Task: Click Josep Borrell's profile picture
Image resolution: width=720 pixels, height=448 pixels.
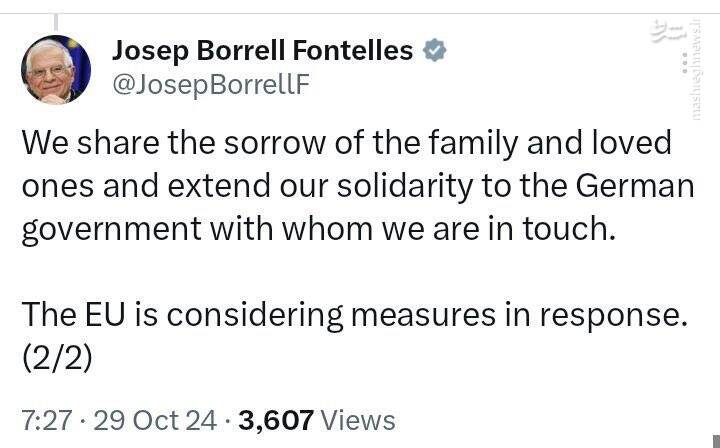Action: click(x=56, y=70)
